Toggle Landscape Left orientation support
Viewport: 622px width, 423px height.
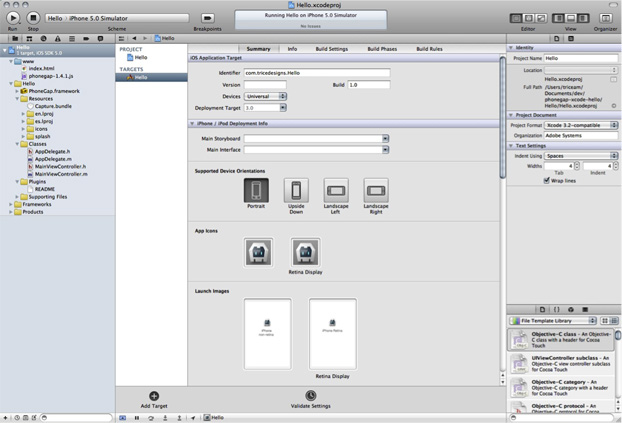point(336,190)
